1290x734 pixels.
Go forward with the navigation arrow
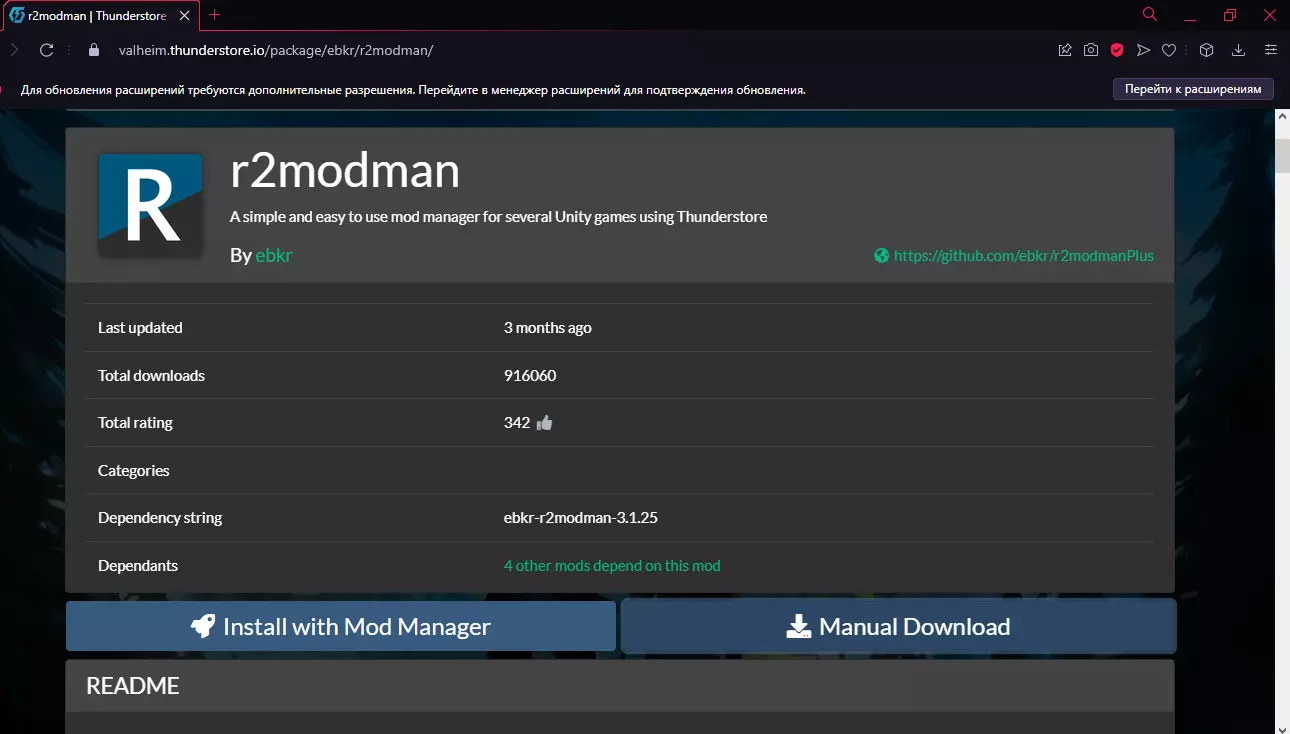tap(14, 50)
